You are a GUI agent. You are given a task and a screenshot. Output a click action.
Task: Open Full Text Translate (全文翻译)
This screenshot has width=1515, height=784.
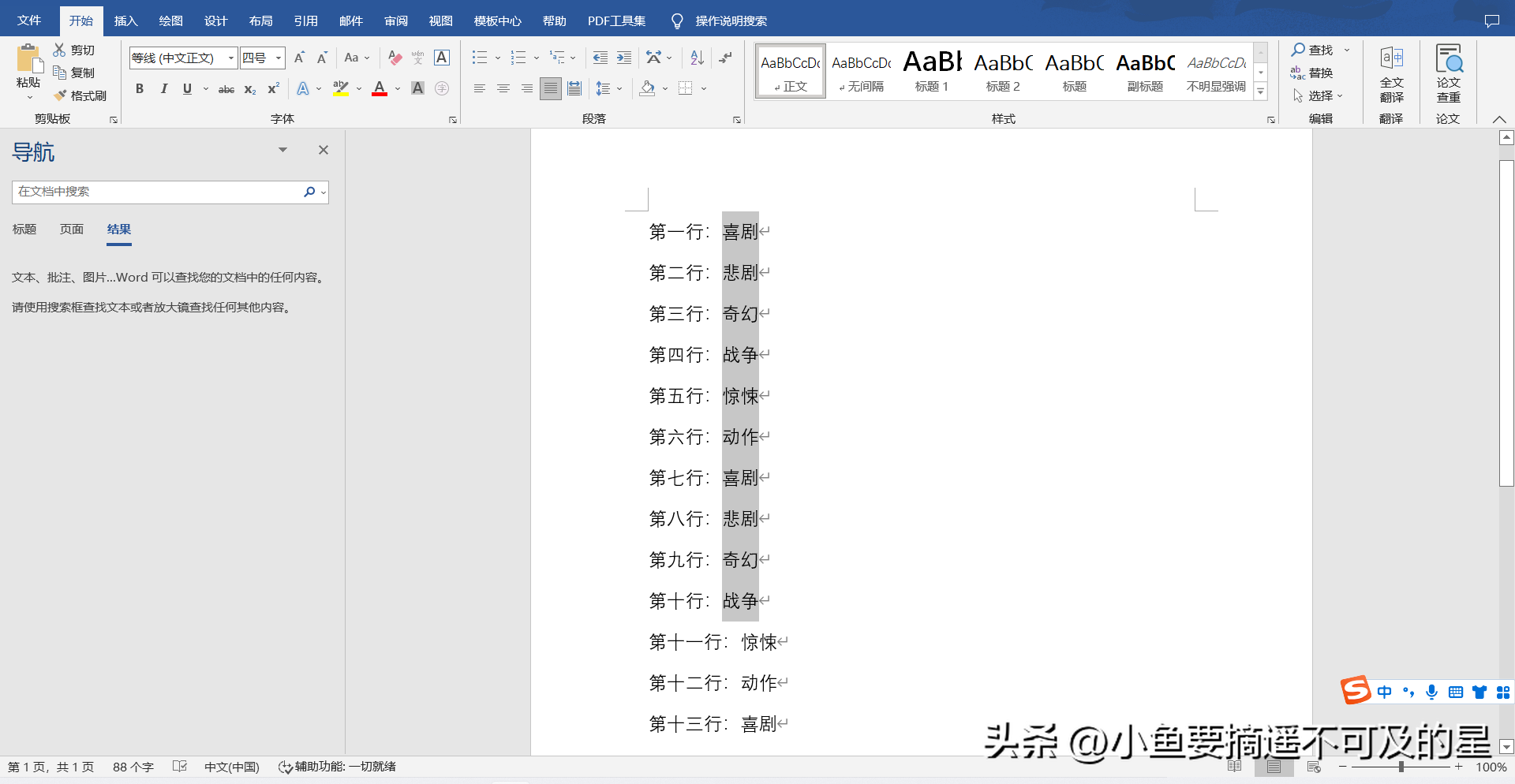coord(1391,74)
